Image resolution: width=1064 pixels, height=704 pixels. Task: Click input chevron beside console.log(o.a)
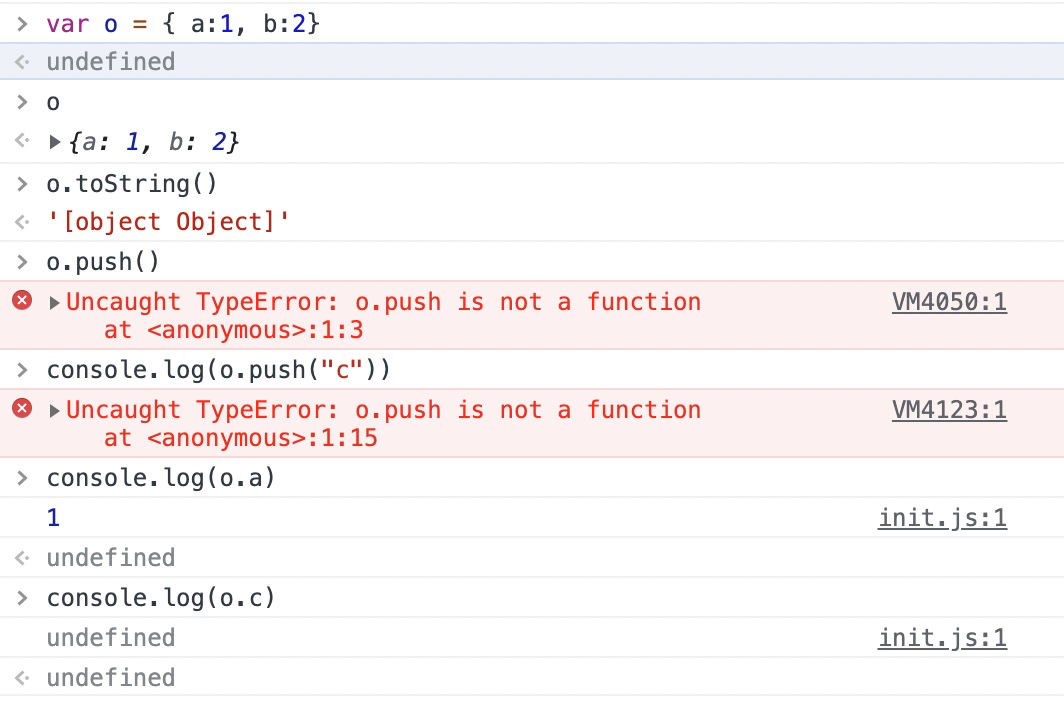(22, 478)
